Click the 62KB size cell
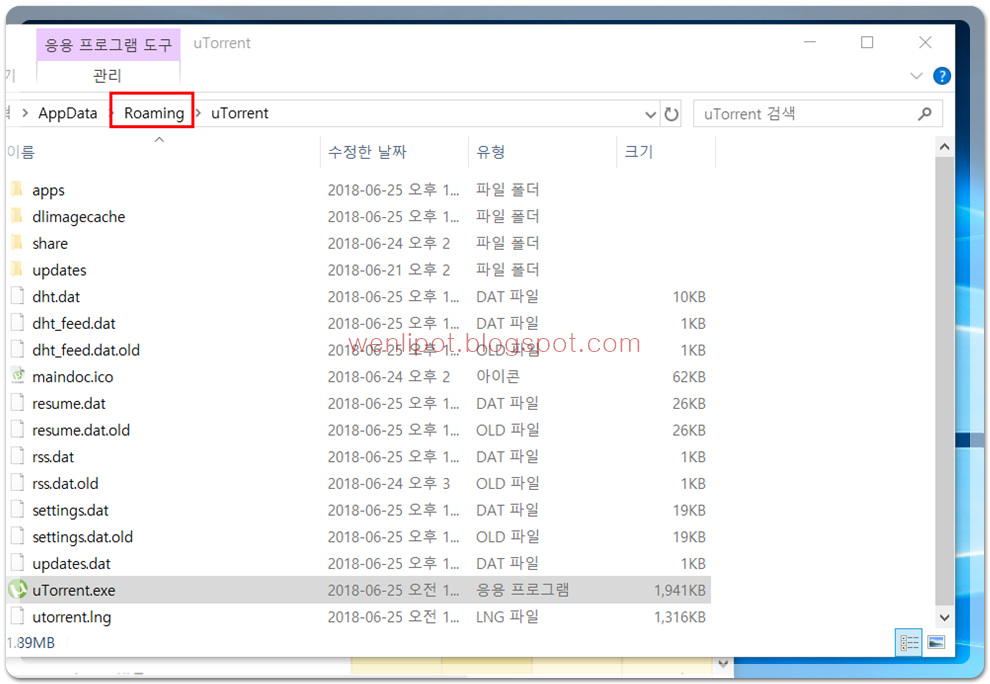 tap(689, 377)
